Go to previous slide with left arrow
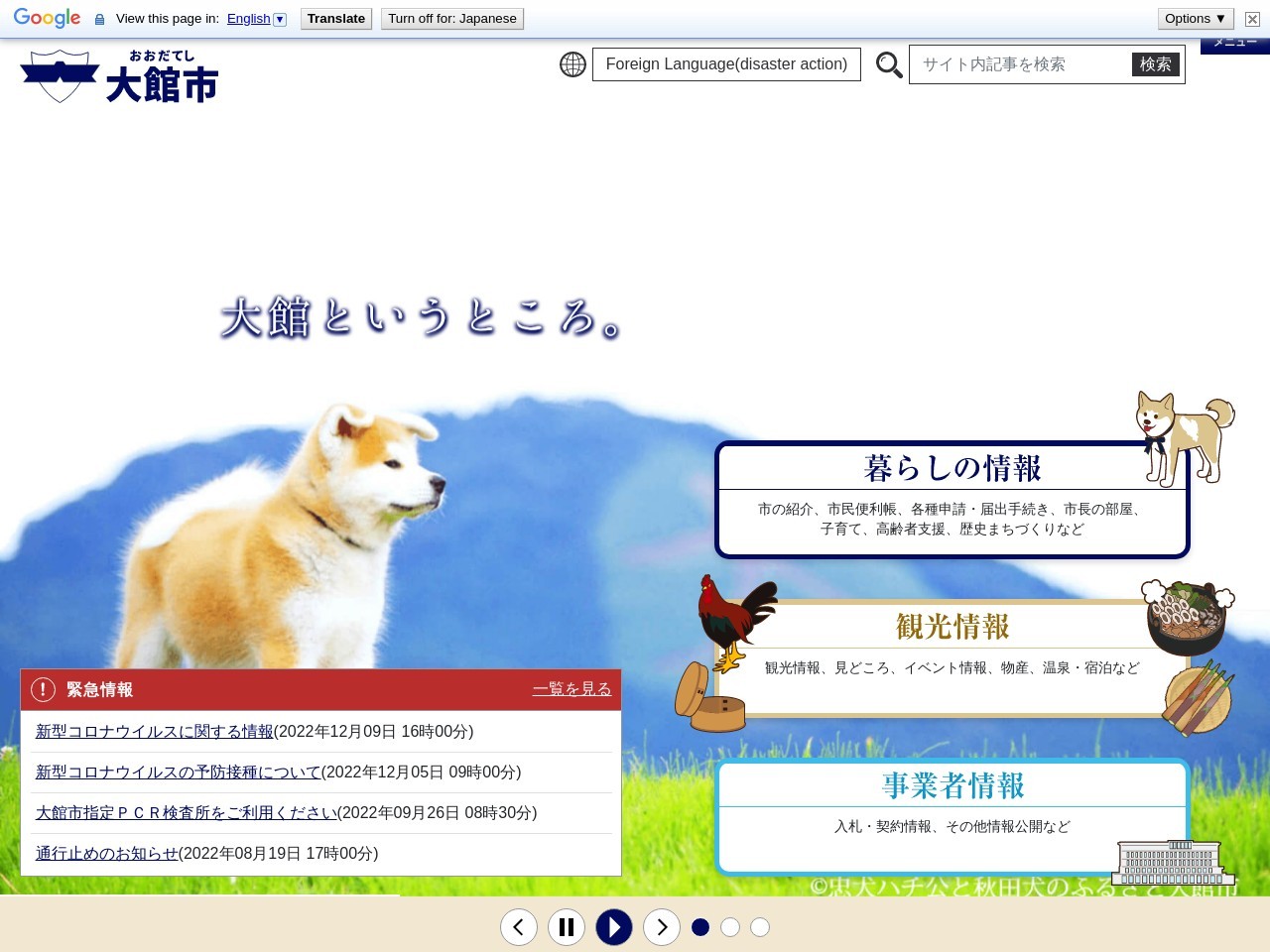The image size is (1270, 952). point(519,927)
